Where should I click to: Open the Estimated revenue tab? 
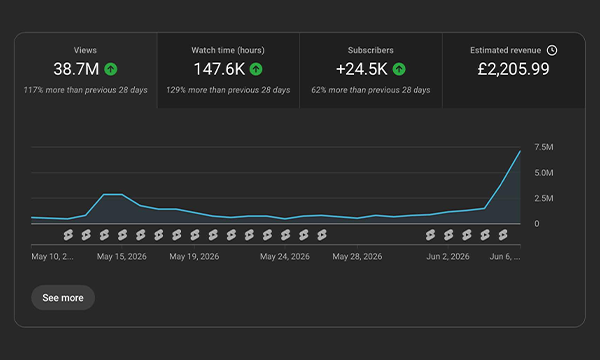(x=514, y=70)
